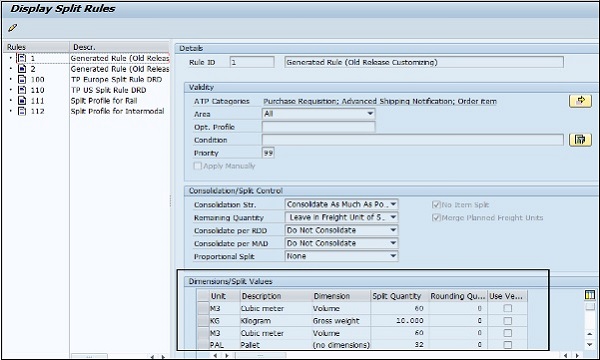Click the pencil edit/display toggle icon

tap(13, 28)
